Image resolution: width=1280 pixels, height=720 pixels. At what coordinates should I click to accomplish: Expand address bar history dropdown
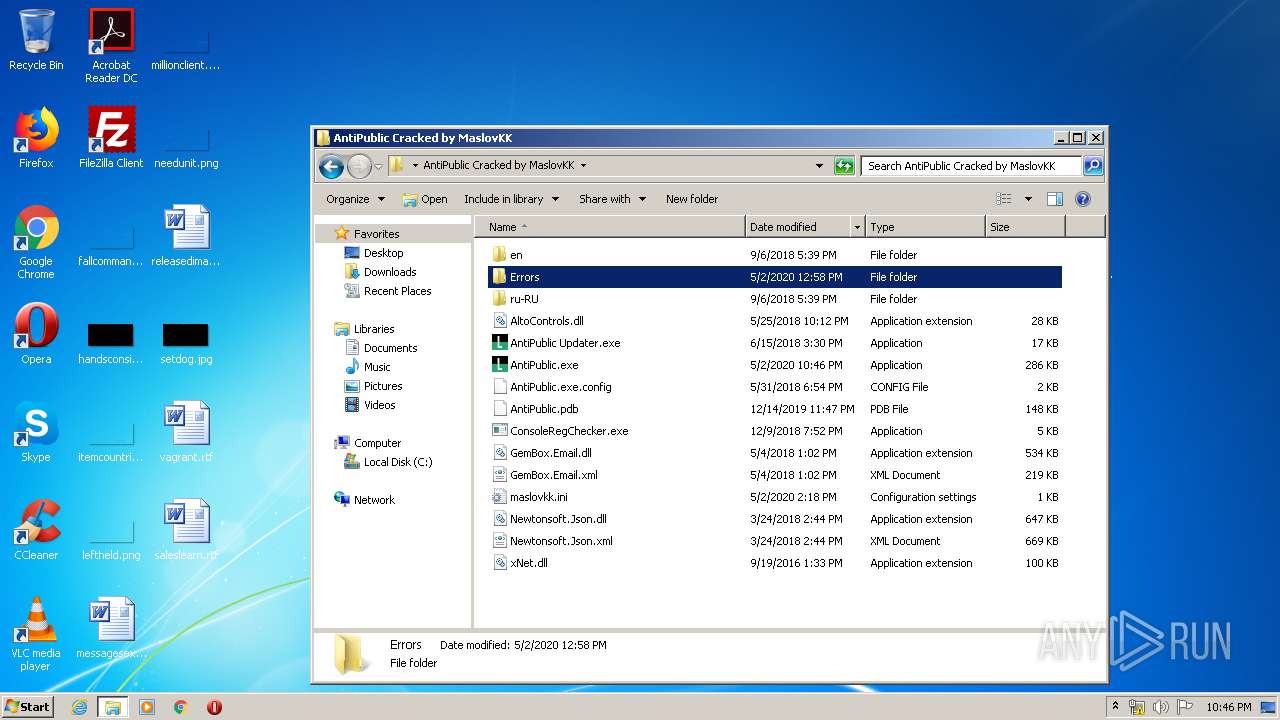819,166
